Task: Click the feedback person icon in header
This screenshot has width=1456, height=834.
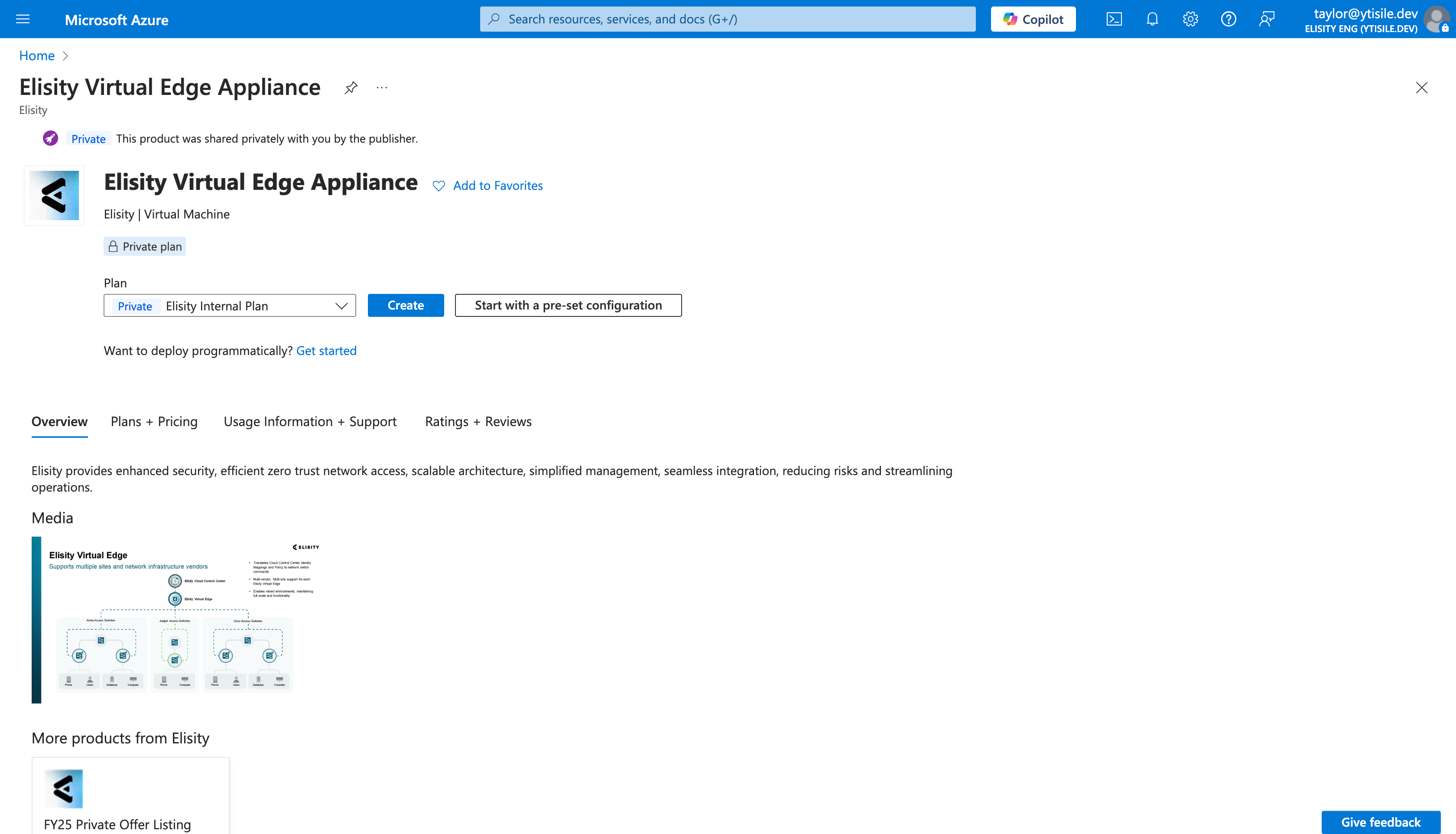Action: click(x=1267, y=20)
